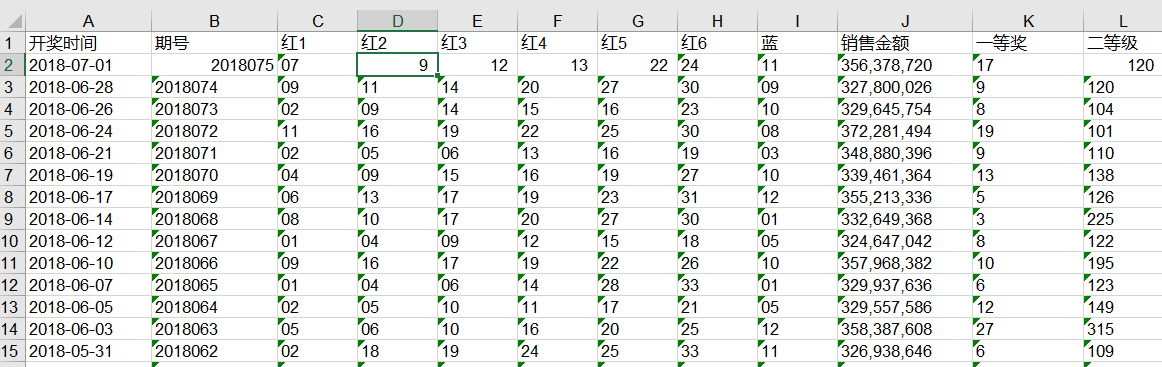Select column L header
The image size is (1162, 367).
tap(1123, 22)
